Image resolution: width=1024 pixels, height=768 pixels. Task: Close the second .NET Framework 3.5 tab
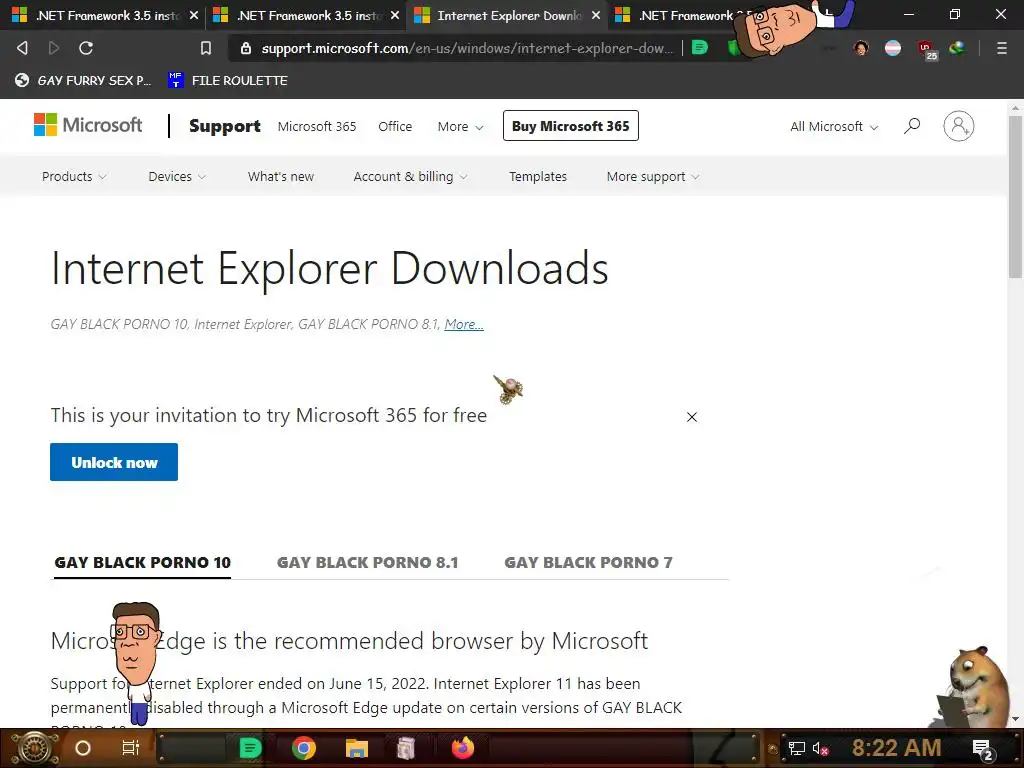(394, 15)
